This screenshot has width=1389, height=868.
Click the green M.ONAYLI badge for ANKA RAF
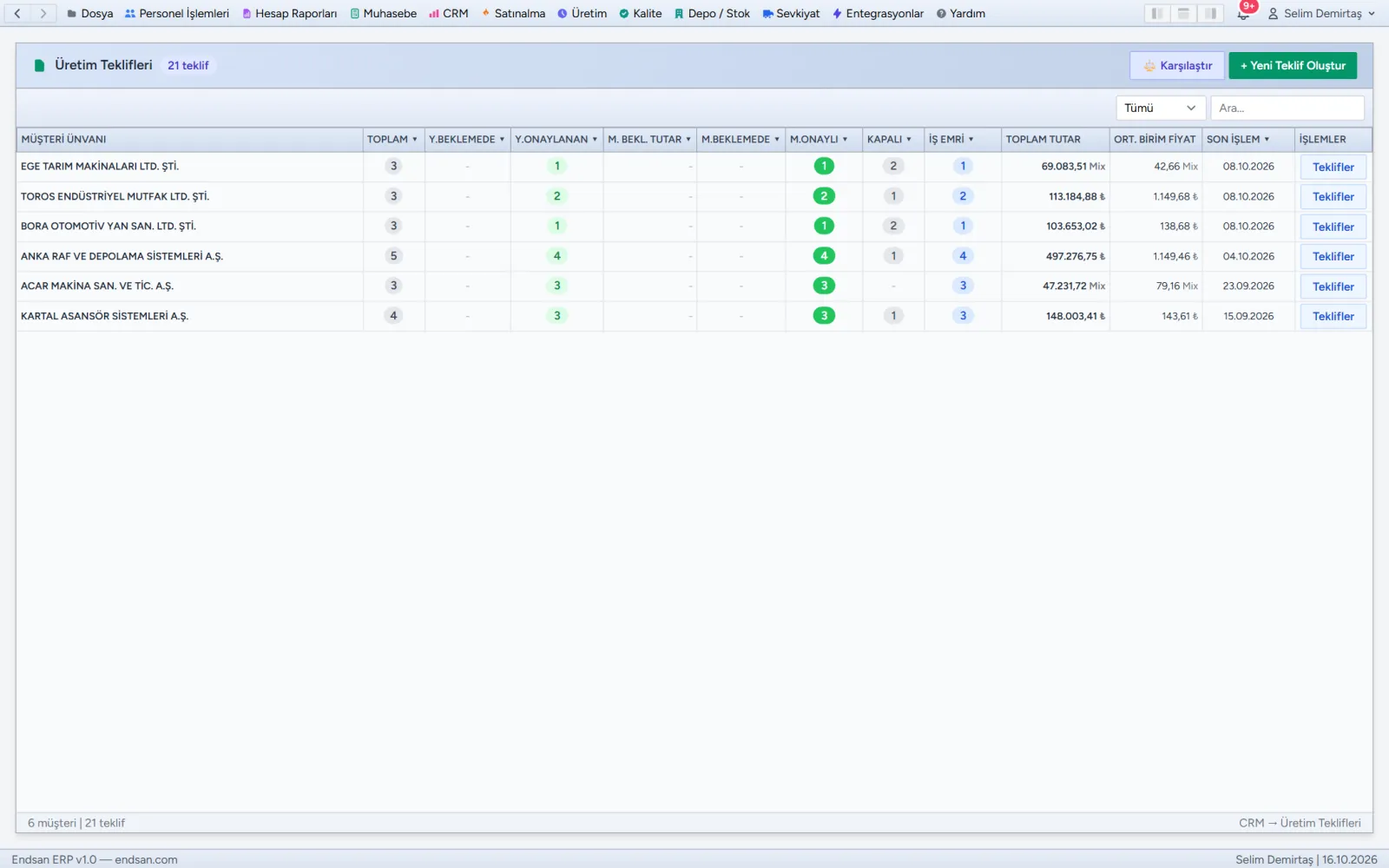click(824, 256)
